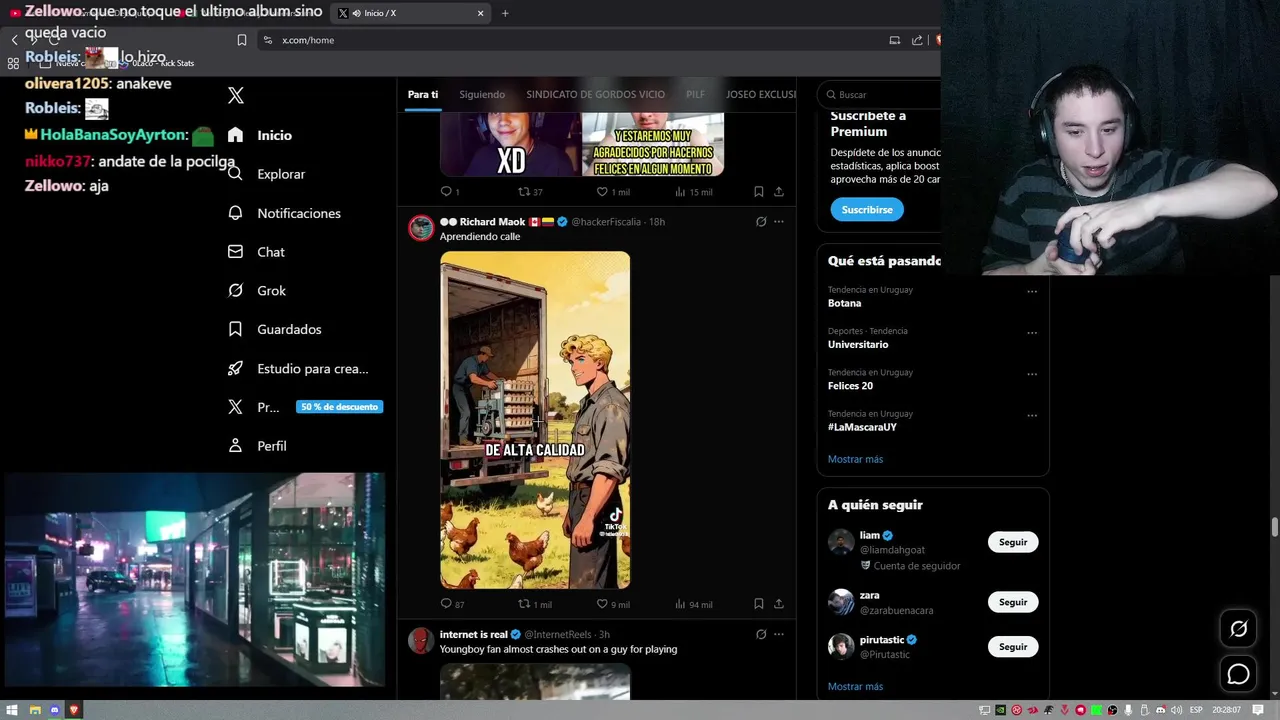Click the Buscar search field
The width and height of the screenshot is (1280, 720).
pos(880,94)
